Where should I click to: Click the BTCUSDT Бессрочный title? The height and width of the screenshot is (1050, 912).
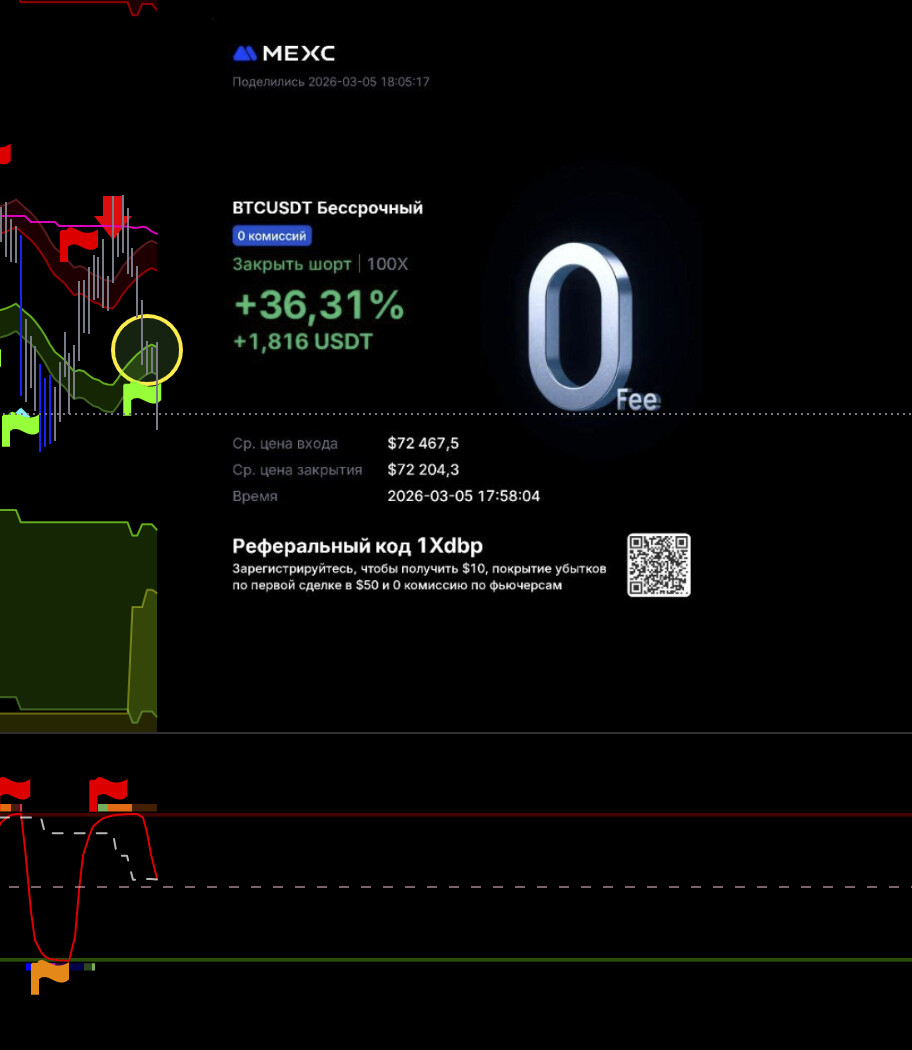tap(327, 208)
